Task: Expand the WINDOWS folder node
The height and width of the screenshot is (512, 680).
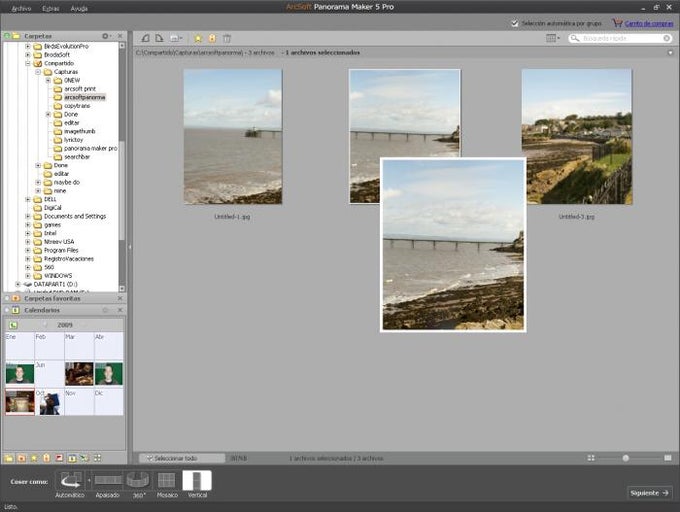Action: [x=28, y=276]
